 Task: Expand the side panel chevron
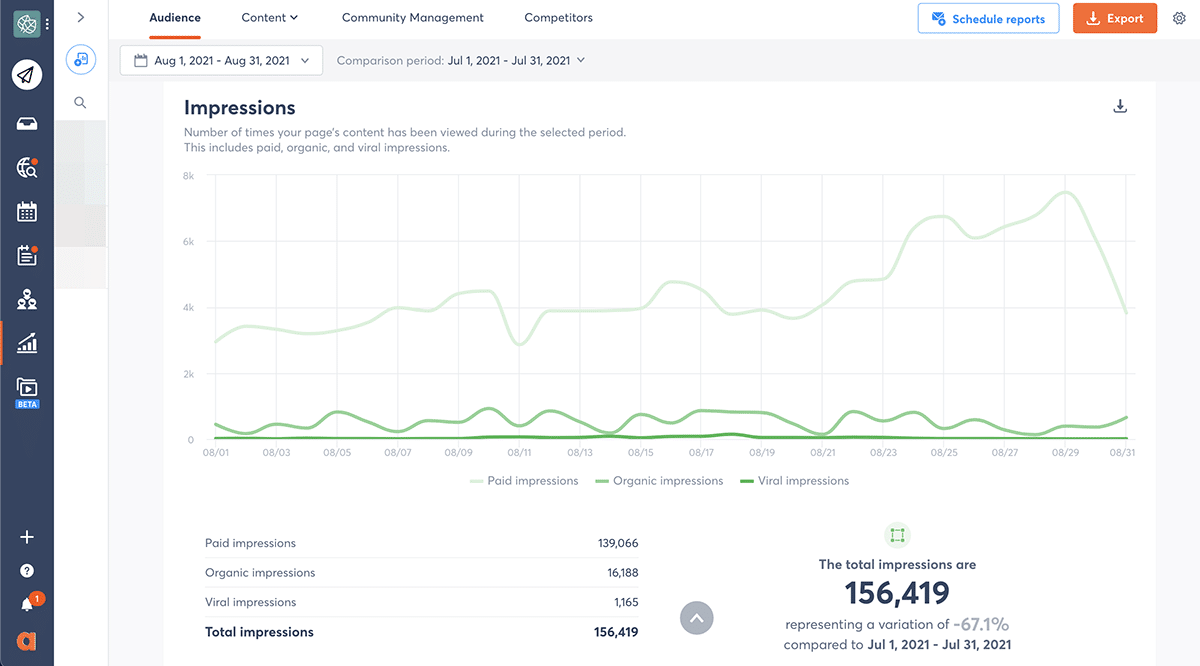point(80,18)
